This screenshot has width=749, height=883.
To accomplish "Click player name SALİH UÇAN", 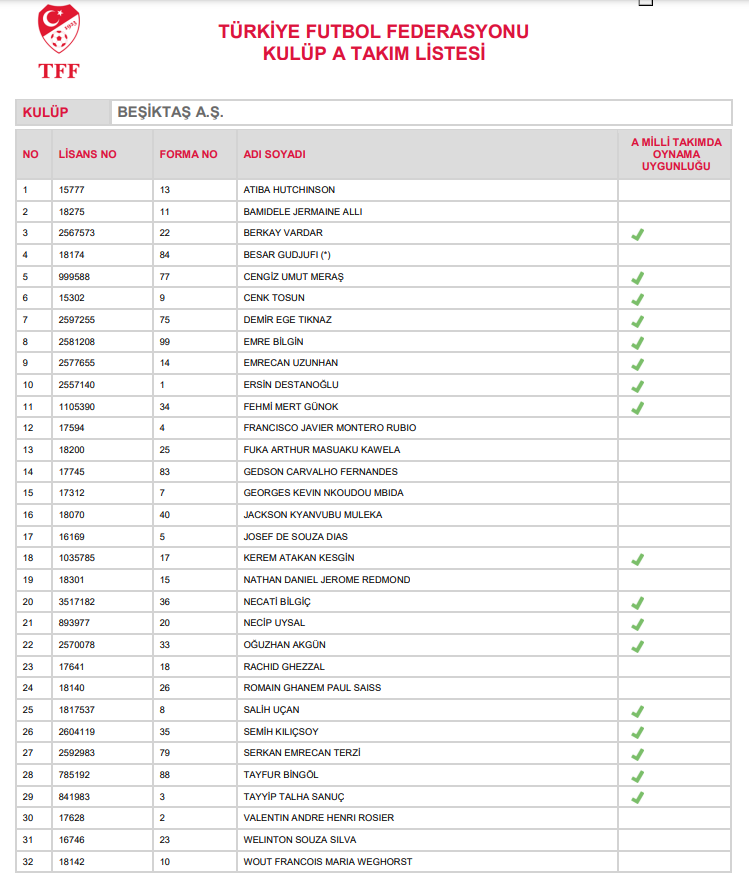I will (x=271, y=710).
